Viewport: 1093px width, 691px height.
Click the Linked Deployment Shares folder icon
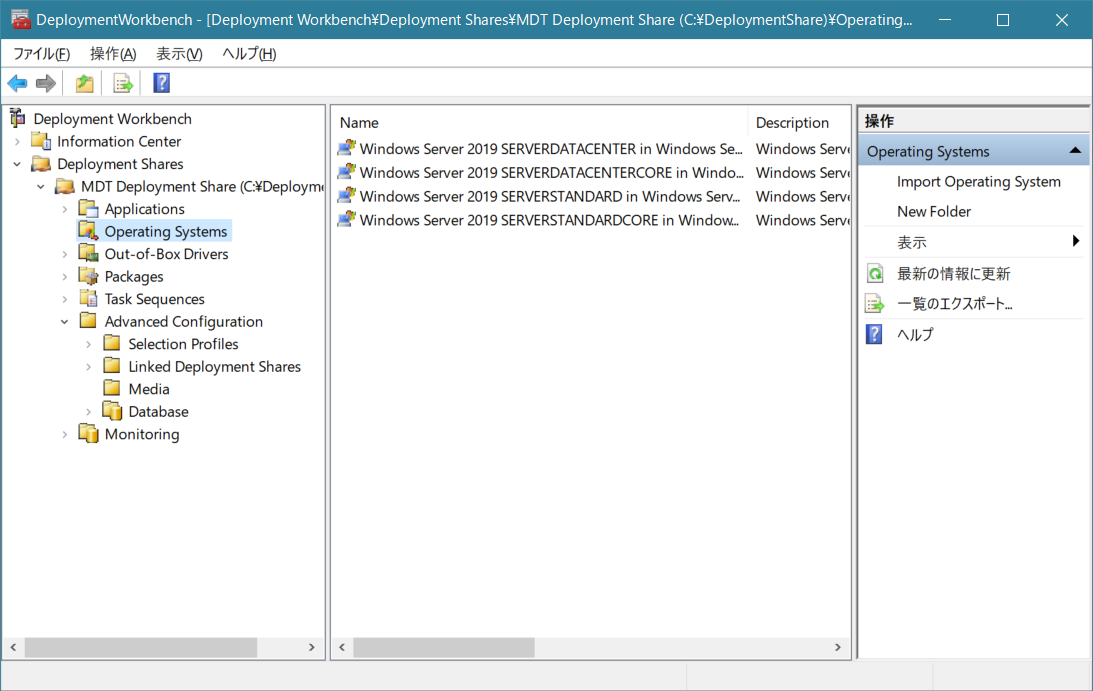click(x=112, y=365)
